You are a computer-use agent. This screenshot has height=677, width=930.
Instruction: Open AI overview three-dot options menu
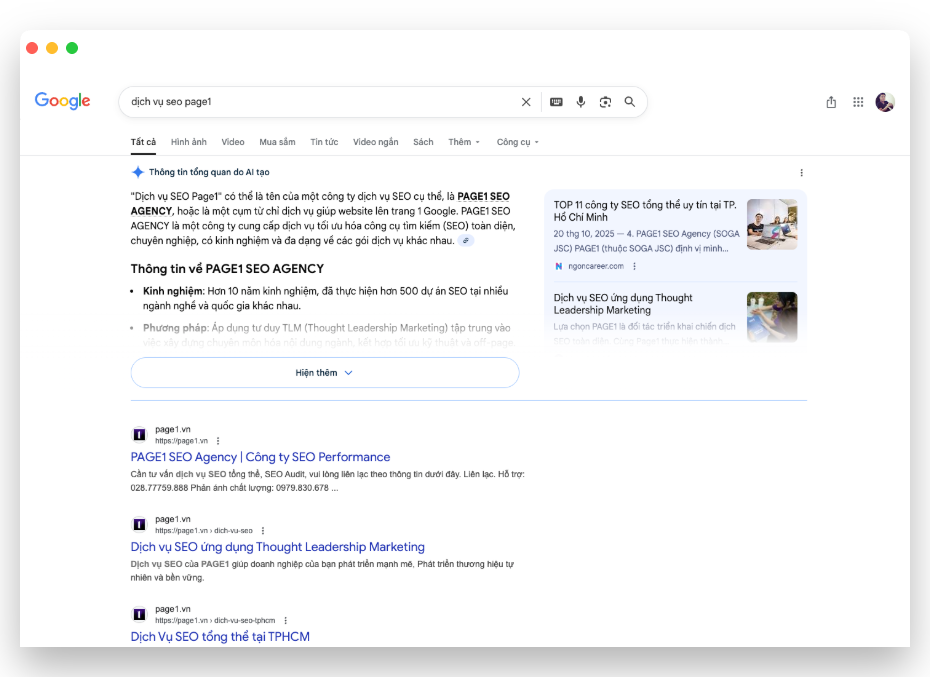(x=801, y=172)
